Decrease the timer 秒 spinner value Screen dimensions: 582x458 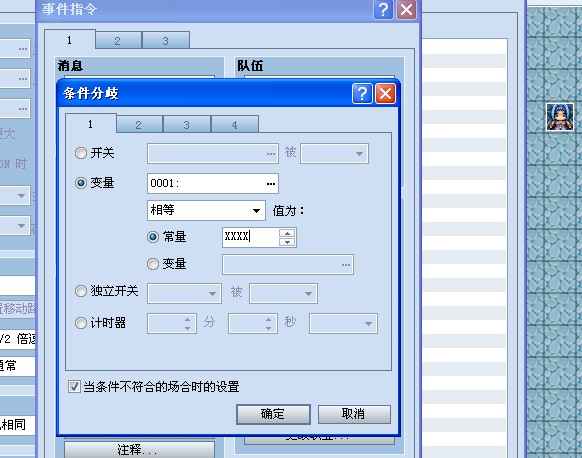268,328
